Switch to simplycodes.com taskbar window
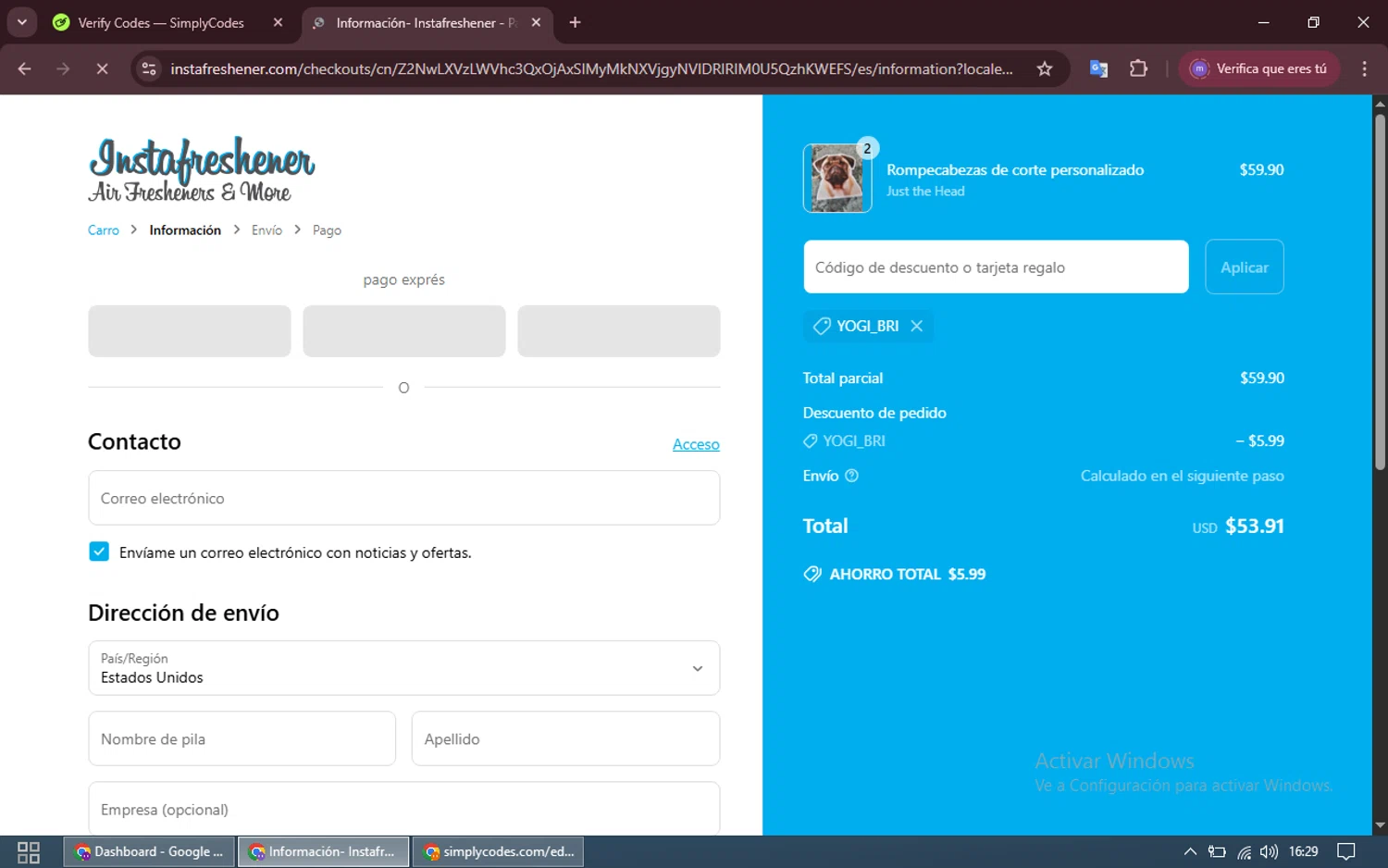 (x=498, y=851)
